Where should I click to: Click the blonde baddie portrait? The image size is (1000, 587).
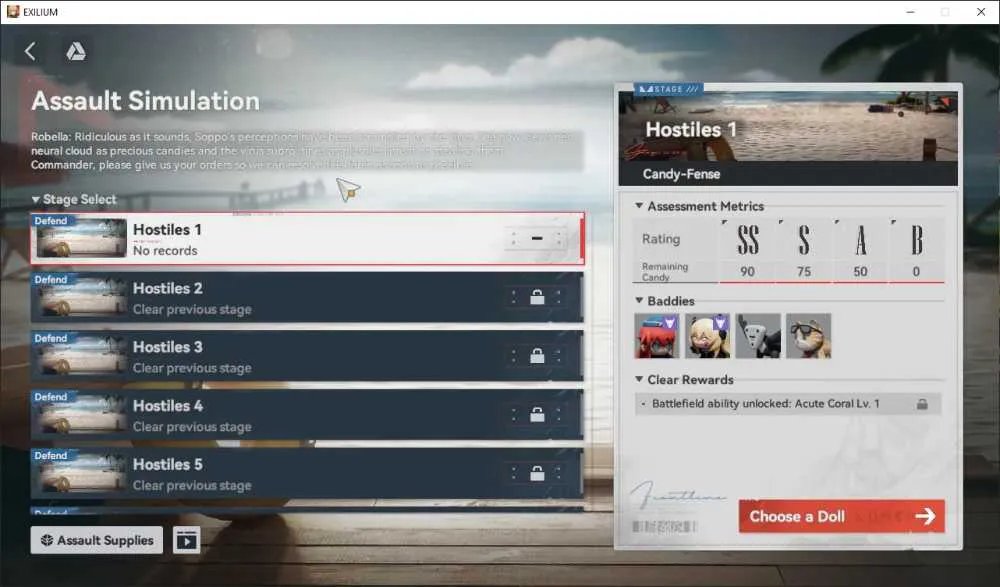tap(707, 336)
